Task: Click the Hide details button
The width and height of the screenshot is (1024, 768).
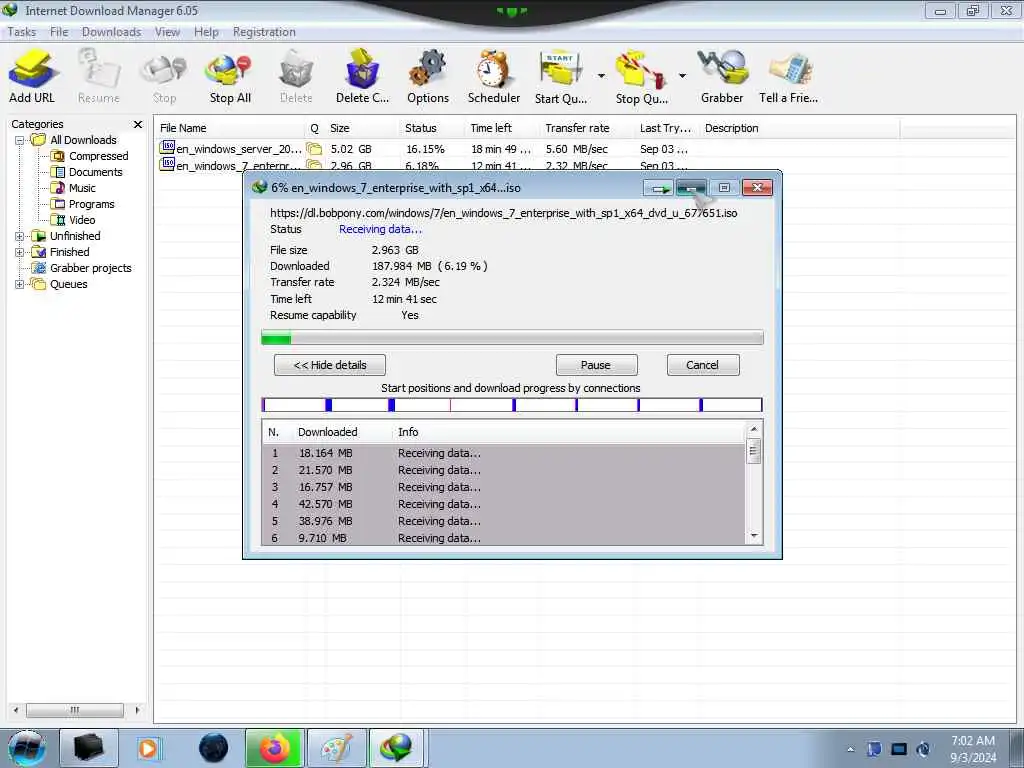Action: pyautogui.click(x=330, y=365)
